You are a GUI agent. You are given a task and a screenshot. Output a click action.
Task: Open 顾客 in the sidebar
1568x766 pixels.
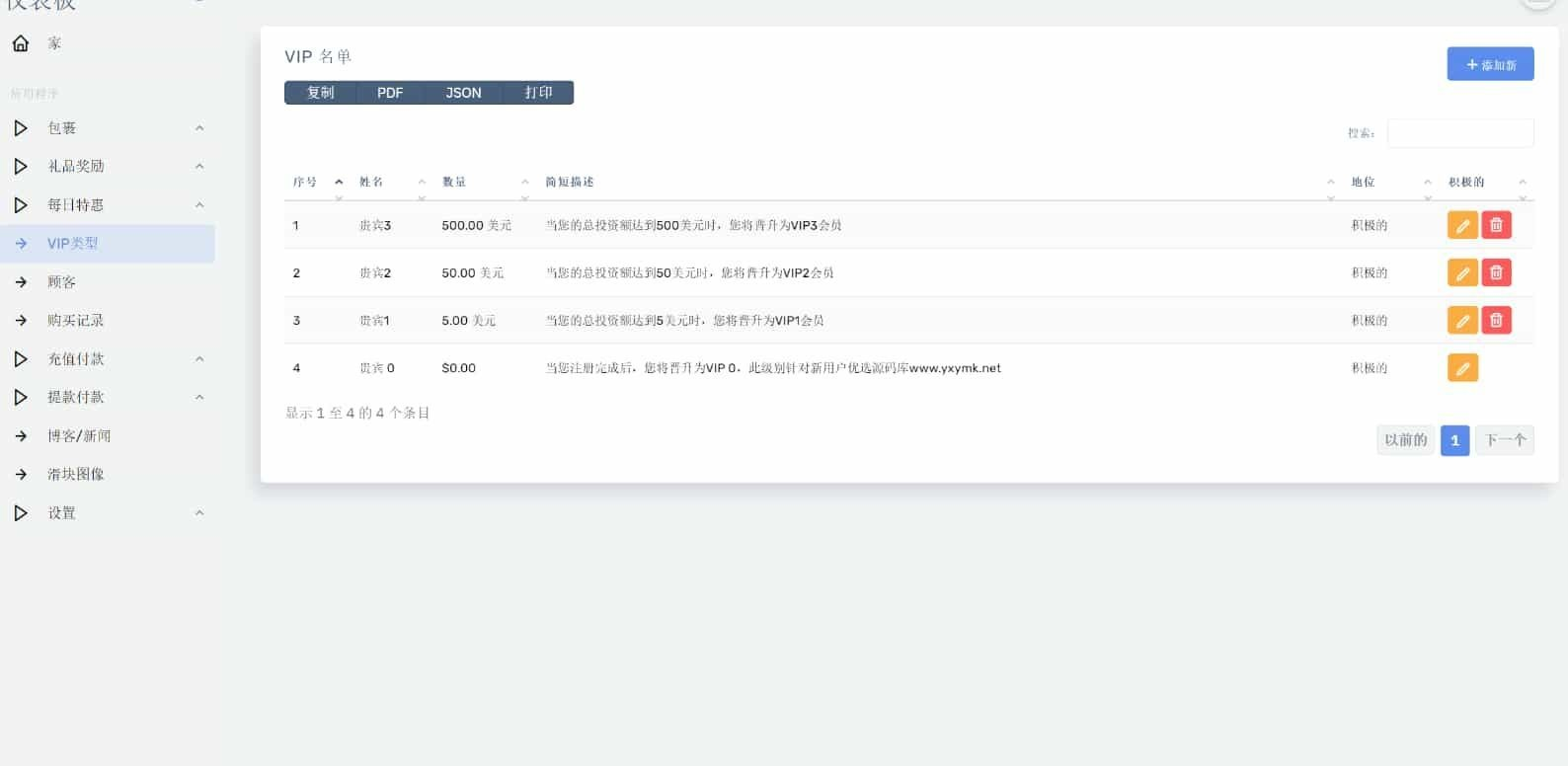point(61,282)
